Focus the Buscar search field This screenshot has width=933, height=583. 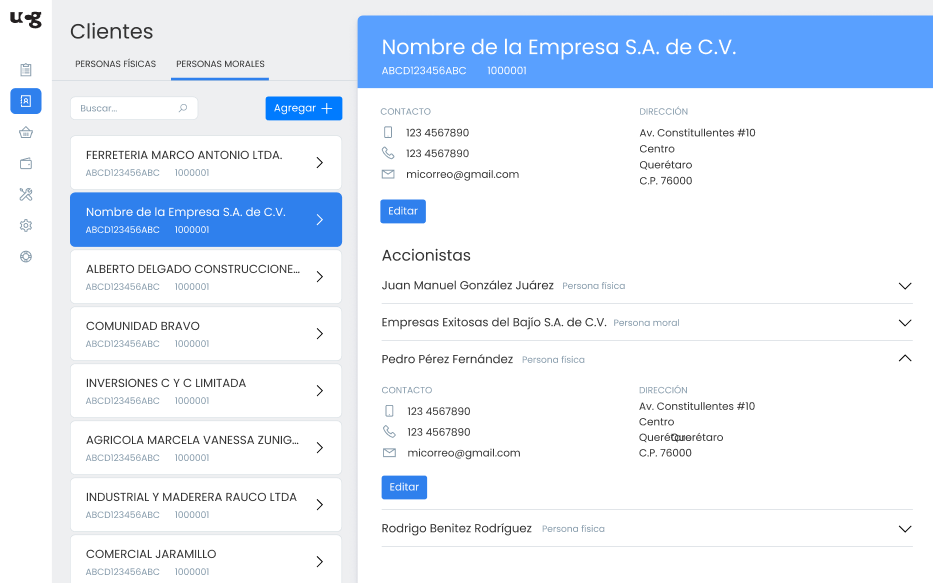click(x=125, y=108)
